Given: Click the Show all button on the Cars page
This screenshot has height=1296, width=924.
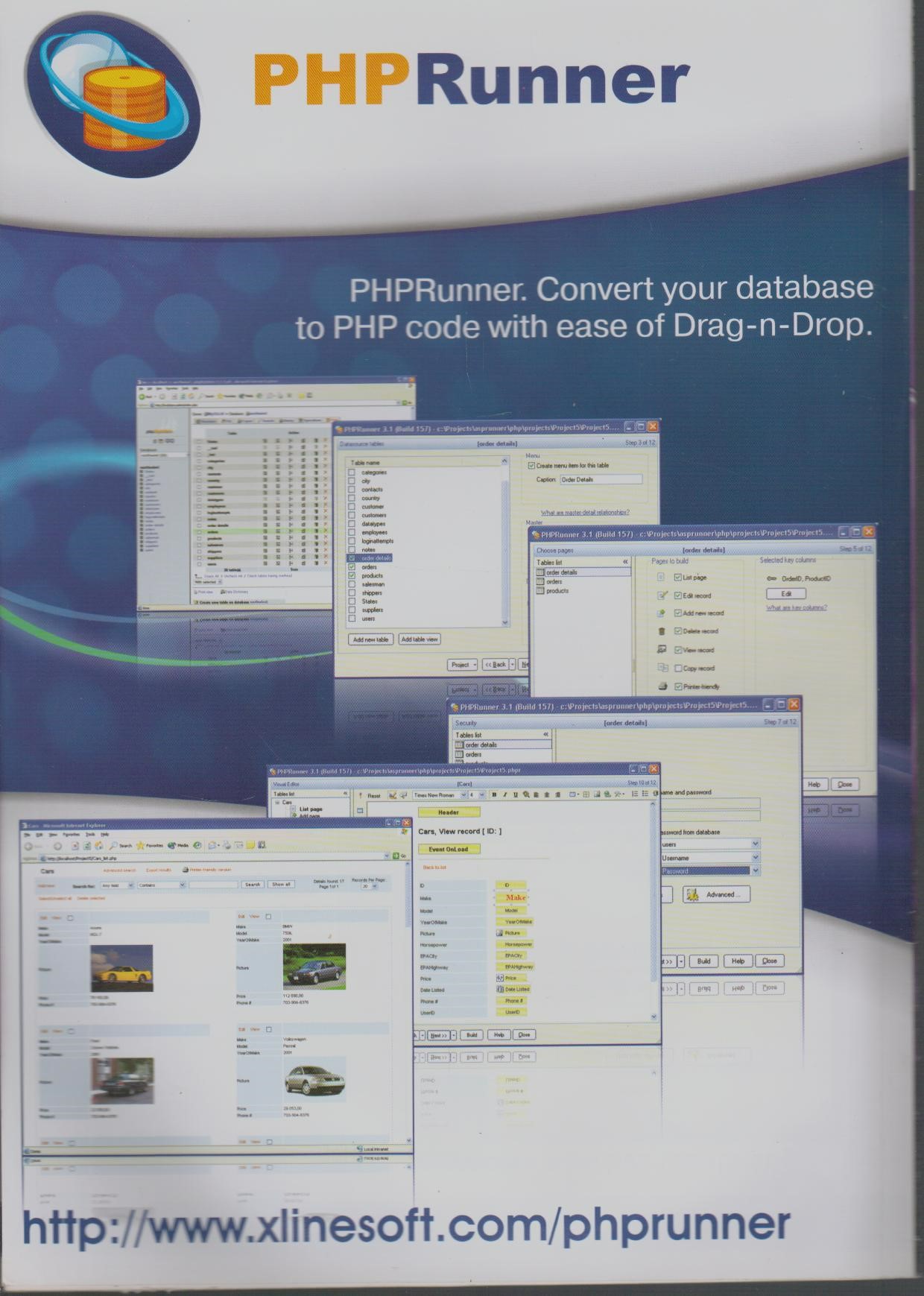Looking at the screenshot, I should 281,885.
